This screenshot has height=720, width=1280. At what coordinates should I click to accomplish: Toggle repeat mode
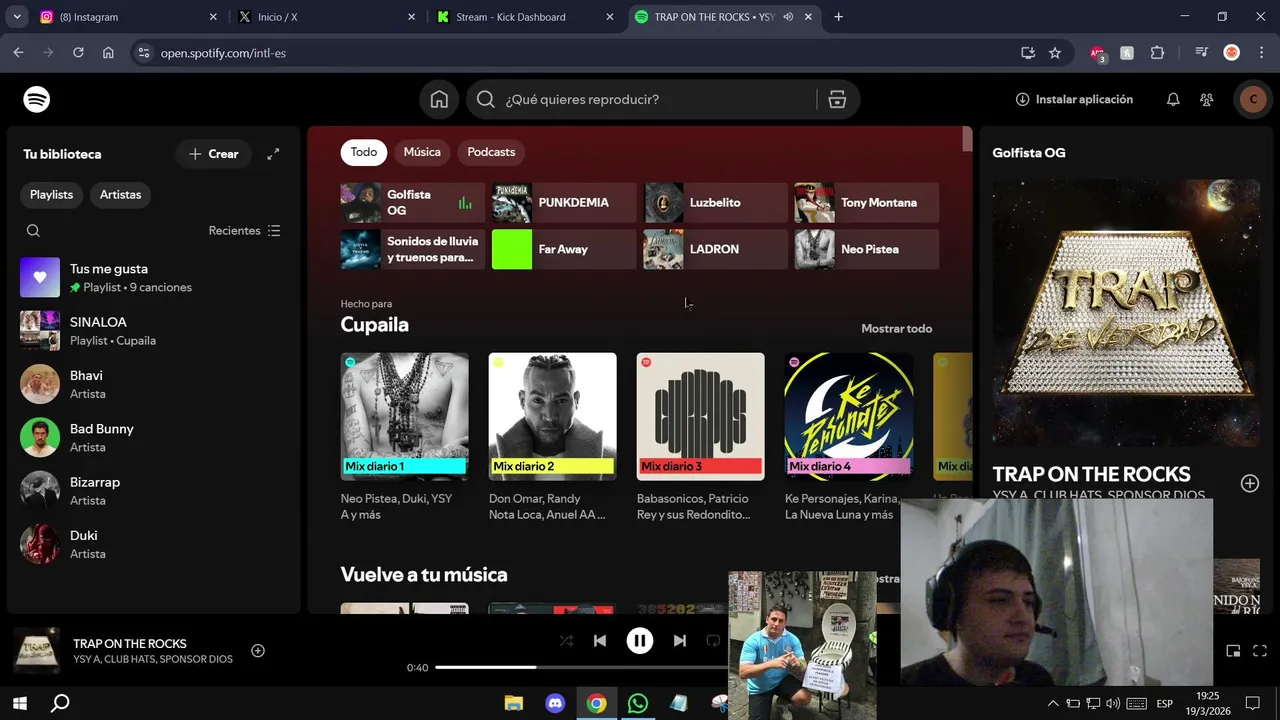pyautogui.click(x=713, y=641)
